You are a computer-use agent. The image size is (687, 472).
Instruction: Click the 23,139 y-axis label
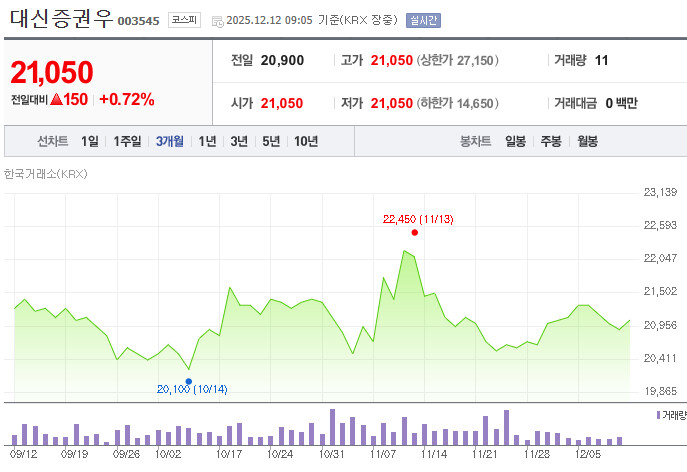pos(660,192)
